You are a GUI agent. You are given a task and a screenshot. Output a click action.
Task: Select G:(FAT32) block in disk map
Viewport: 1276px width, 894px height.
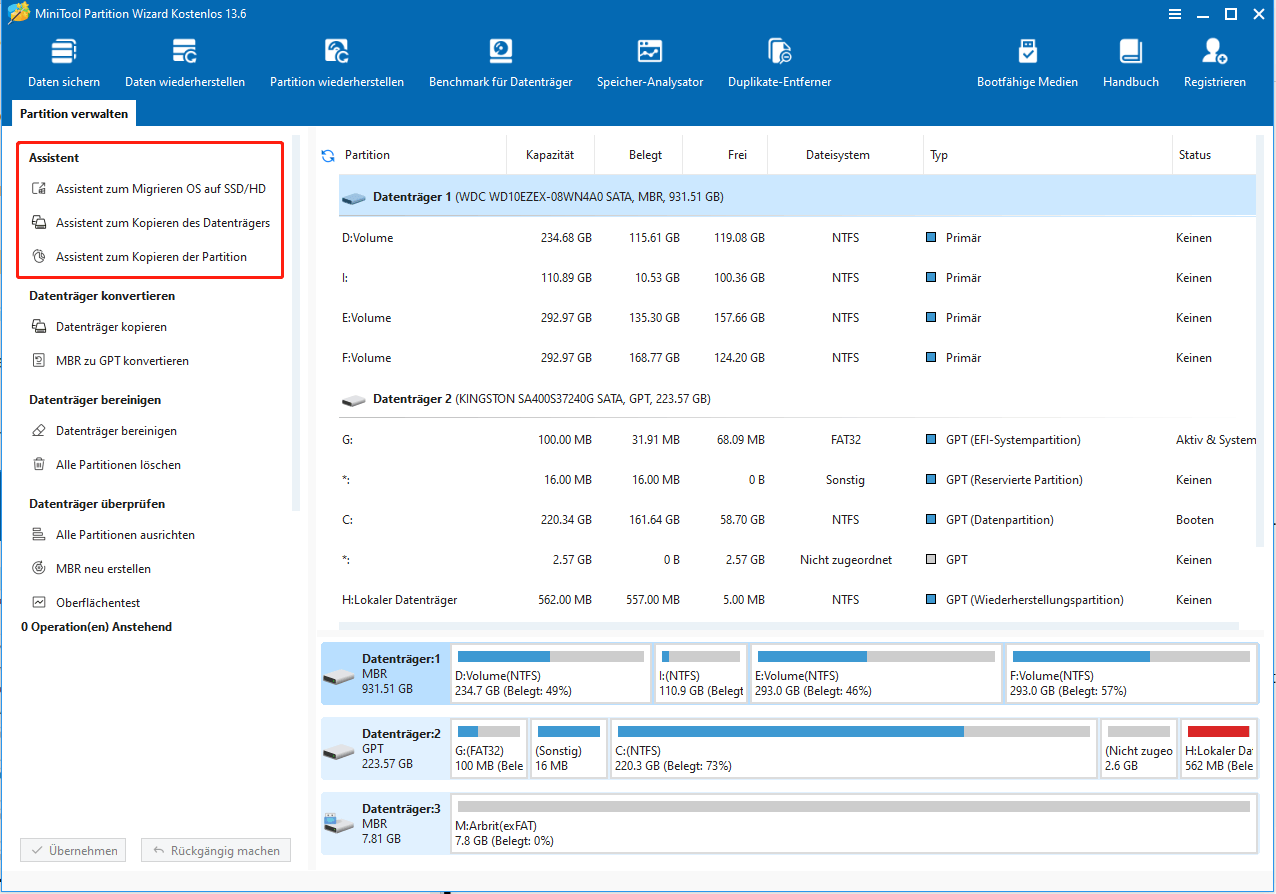pos(489,749)
